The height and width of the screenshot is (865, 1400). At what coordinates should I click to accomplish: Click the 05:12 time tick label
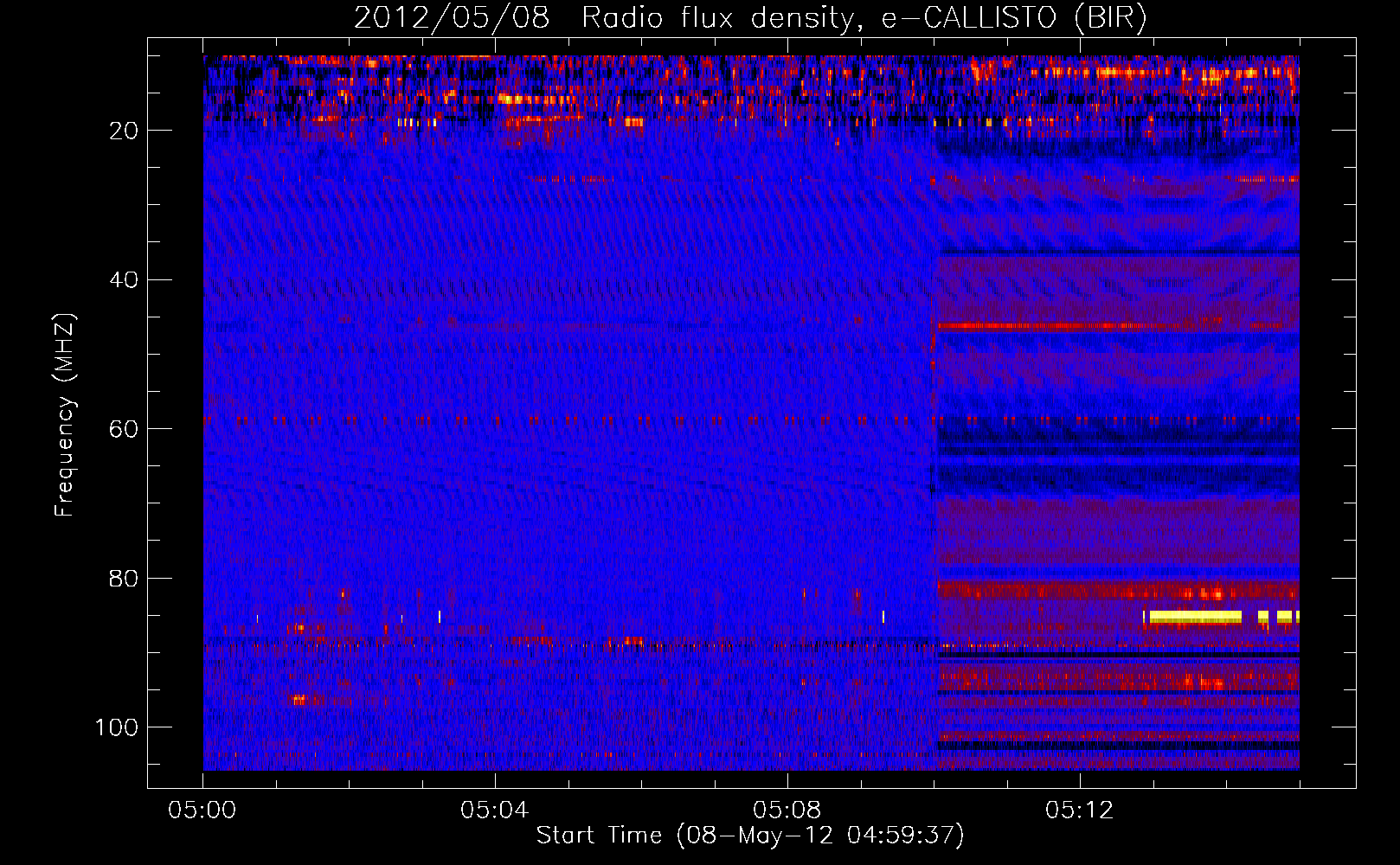[x=1080, y=811]
